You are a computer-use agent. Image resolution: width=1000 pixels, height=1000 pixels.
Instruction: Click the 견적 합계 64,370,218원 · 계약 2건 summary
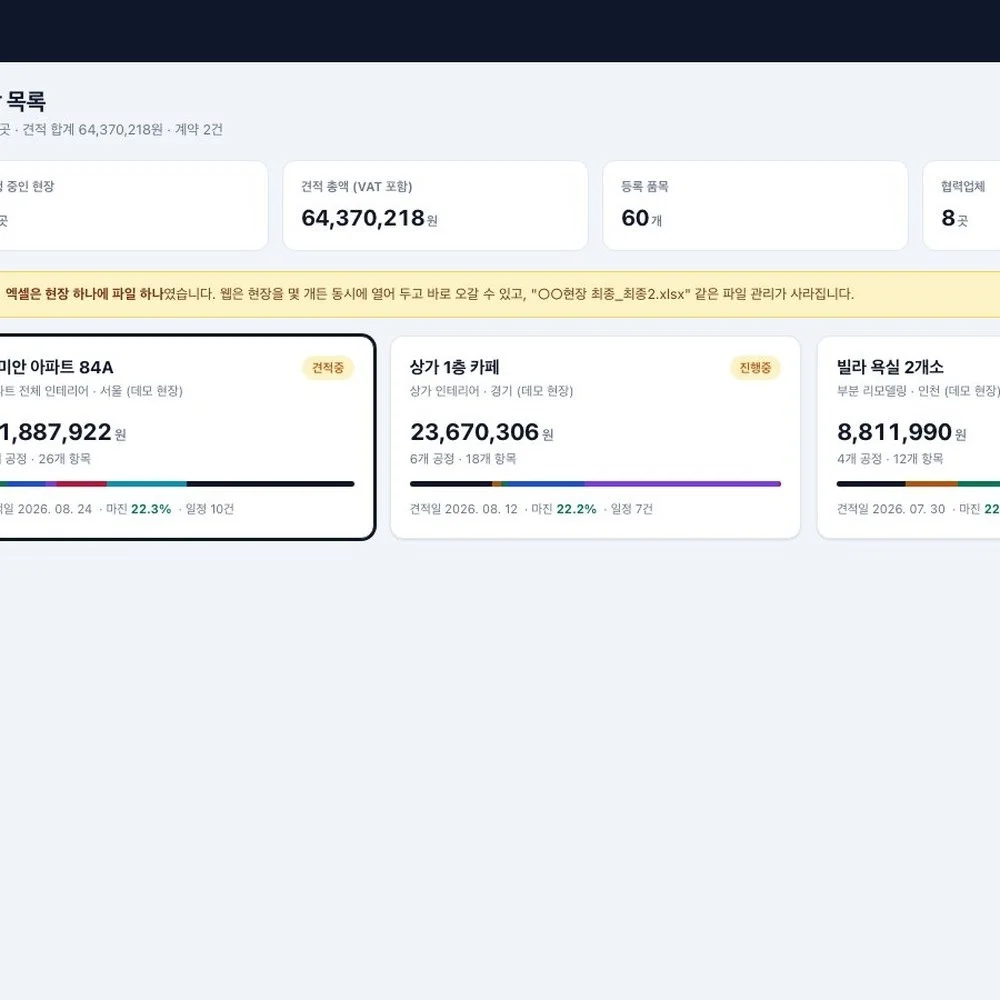pyautogui.click(x=122, y=130)
